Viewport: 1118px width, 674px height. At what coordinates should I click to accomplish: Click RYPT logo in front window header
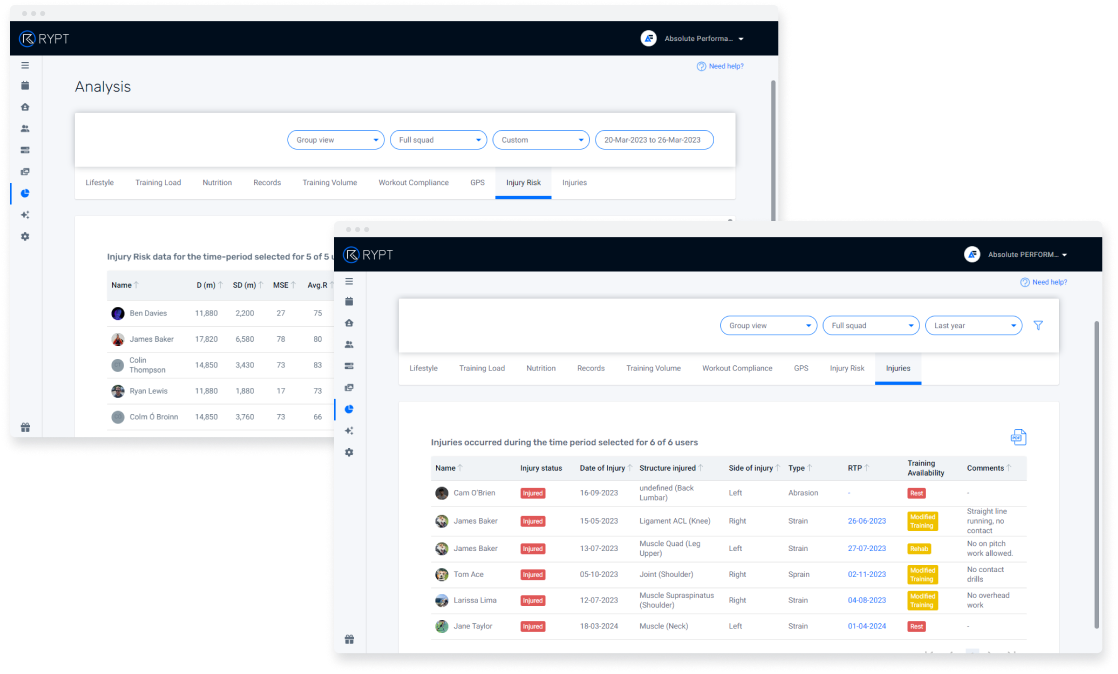click(x=368, y=255)
